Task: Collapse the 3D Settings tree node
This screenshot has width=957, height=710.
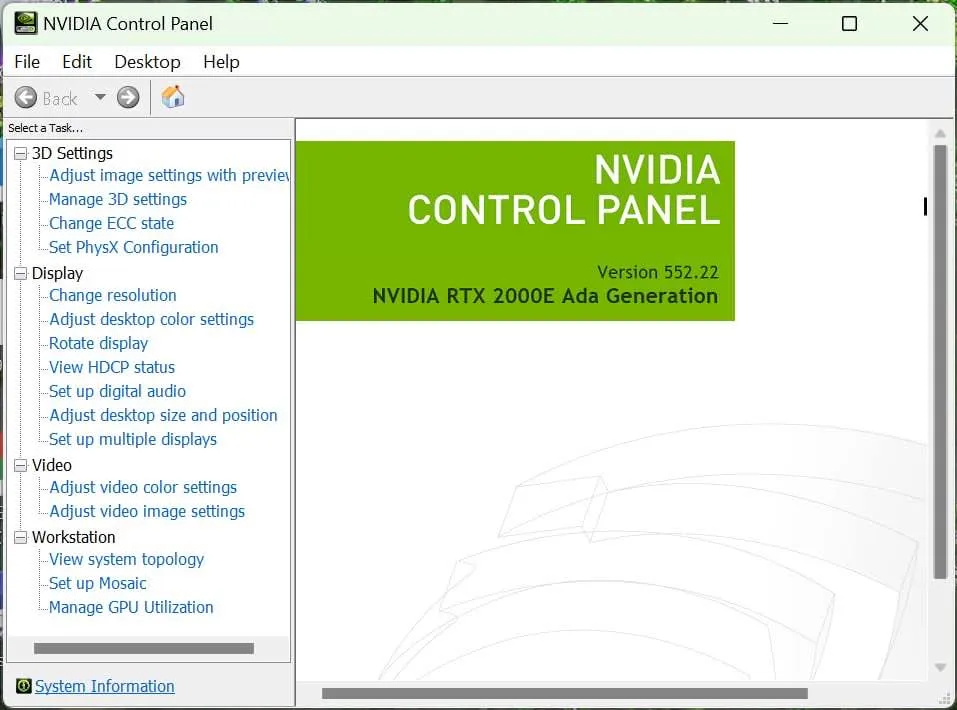Action: 21,153
